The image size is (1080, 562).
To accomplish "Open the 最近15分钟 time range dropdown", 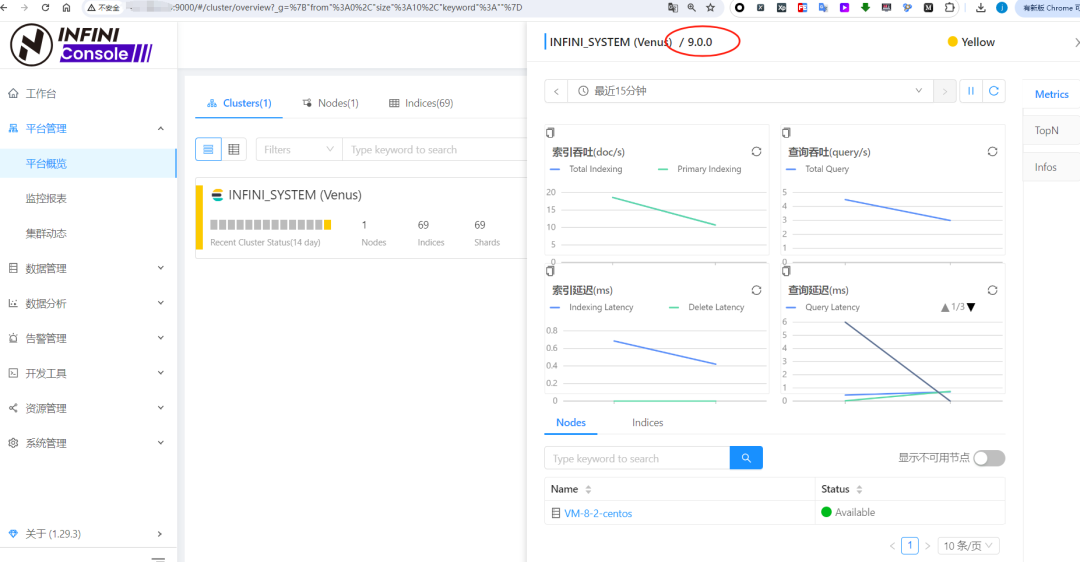I will click(x=750, y=91).
